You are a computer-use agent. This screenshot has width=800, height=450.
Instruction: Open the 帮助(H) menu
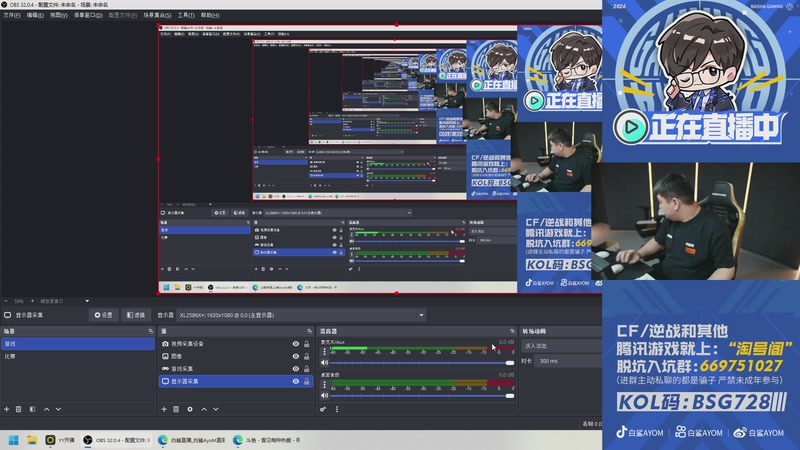(210, 15)
